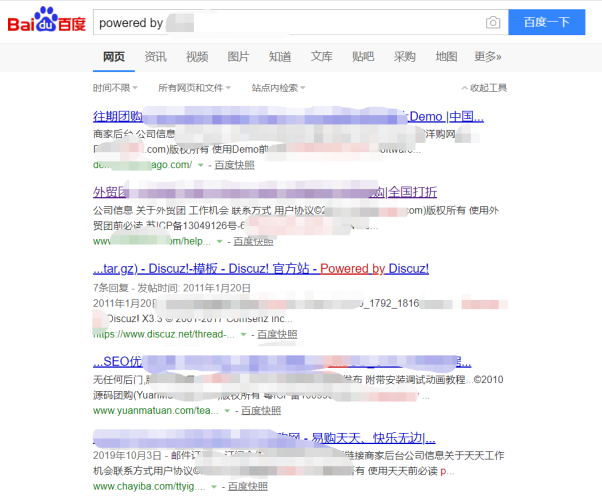This screenshot has width=602, height=497.
Task: Open the 采购 tab
Action: tap(405, 57)
